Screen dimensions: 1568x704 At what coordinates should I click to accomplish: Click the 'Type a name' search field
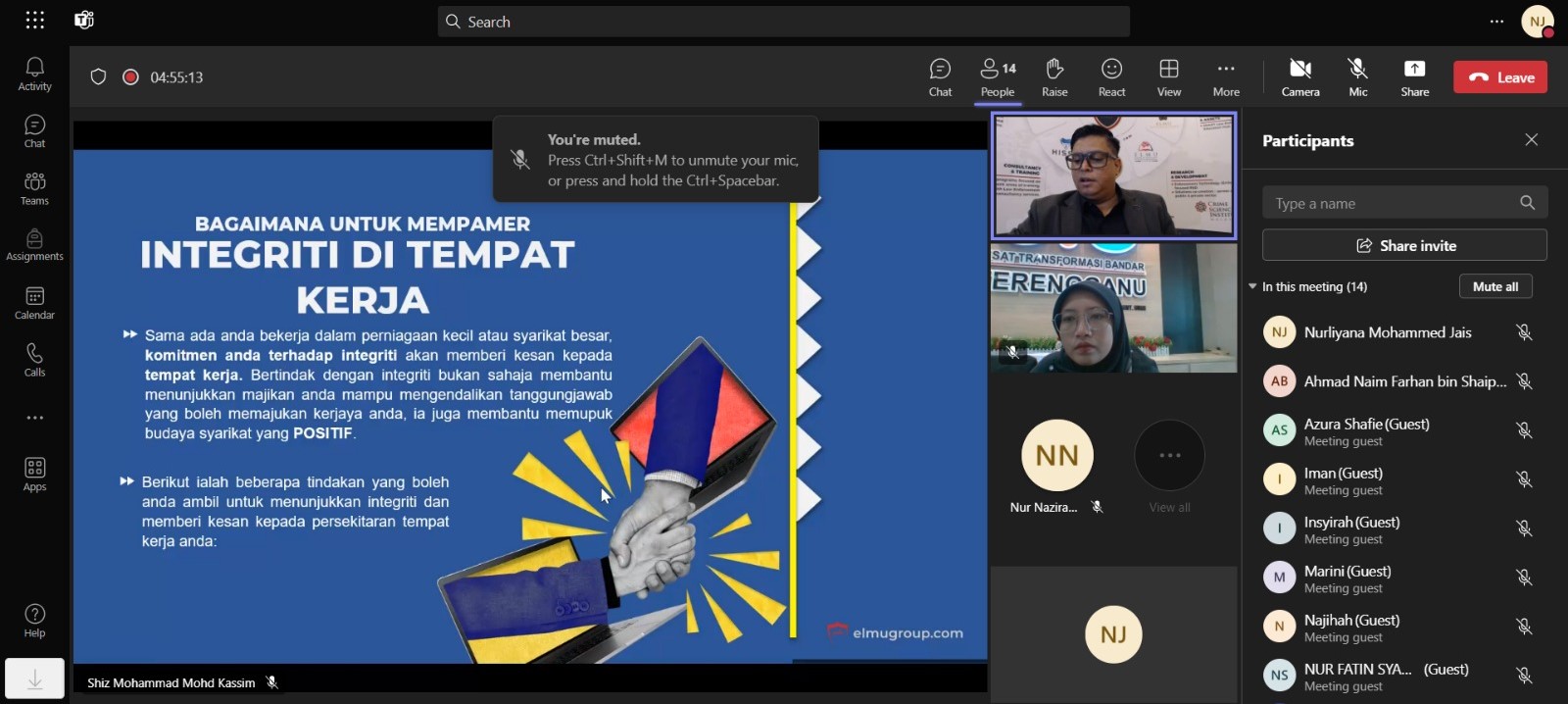coord(1392,203)
